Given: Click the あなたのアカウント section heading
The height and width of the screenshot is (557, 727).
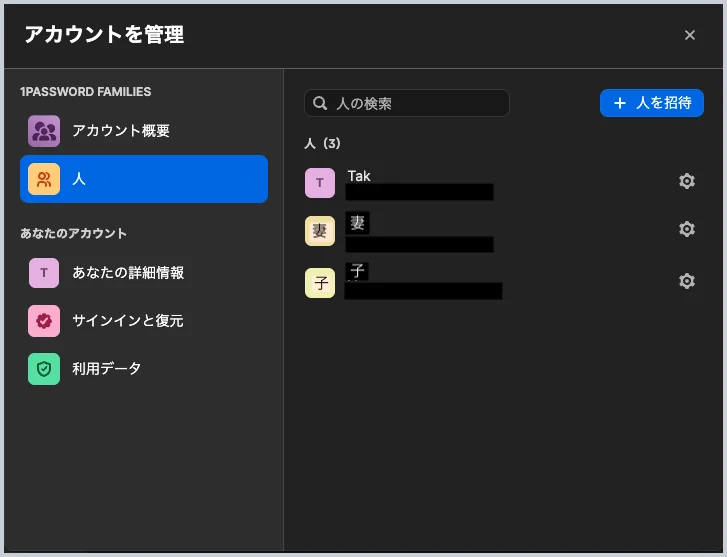Looking at the screenshot, I should coord(73,233).
